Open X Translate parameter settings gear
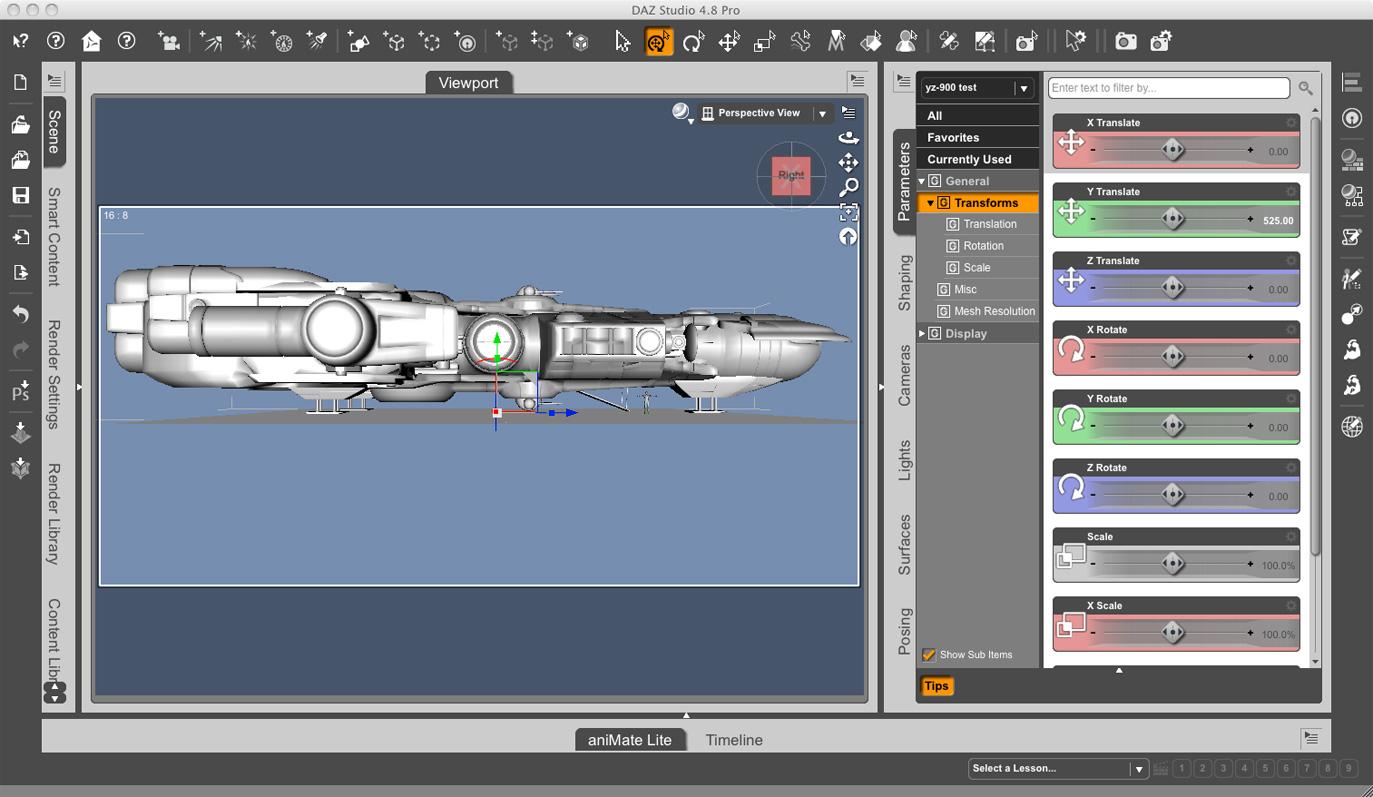This screenshot has width=1373, height=797. [1291, 123]
